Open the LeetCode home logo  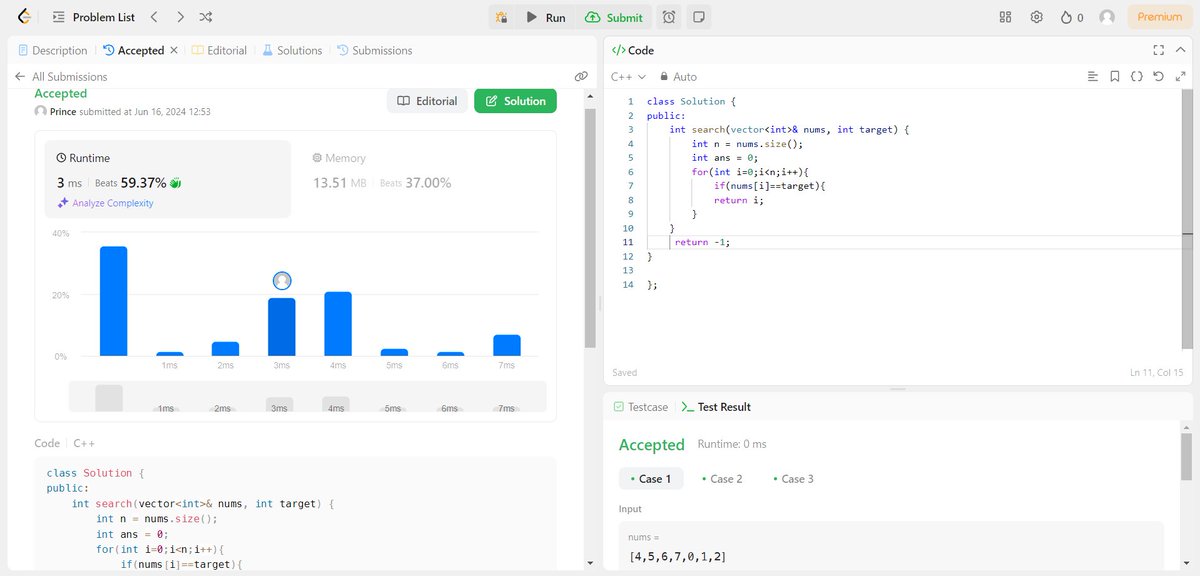point(23,17)
